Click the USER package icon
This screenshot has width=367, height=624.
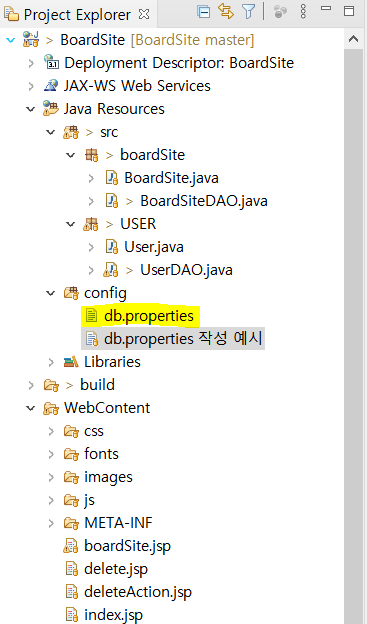click(x=91, y=224)
